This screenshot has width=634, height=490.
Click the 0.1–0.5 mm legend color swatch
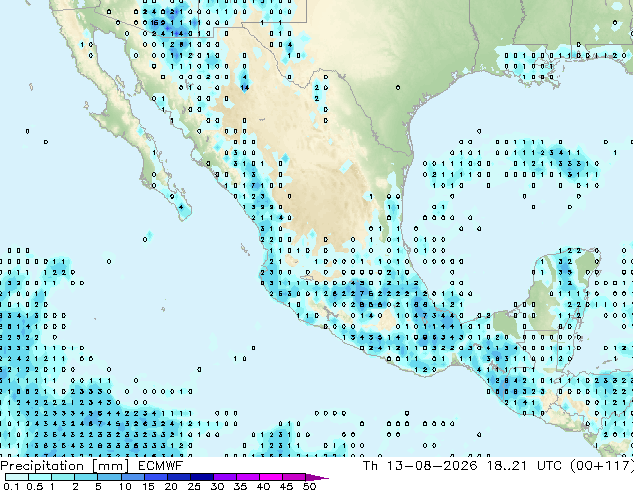[x=17, y=477]
